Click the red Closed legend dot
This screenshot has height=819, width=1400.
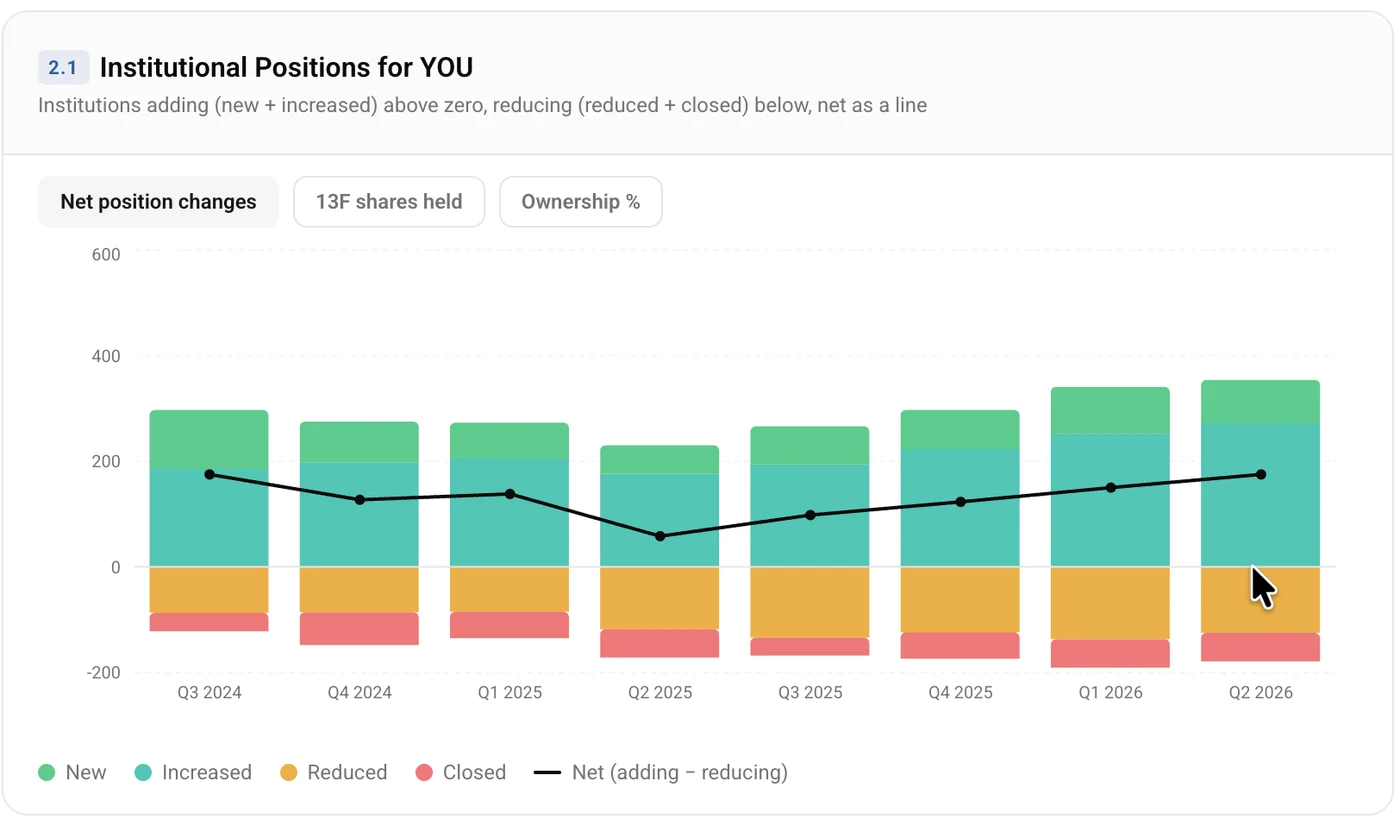(423, 772)
